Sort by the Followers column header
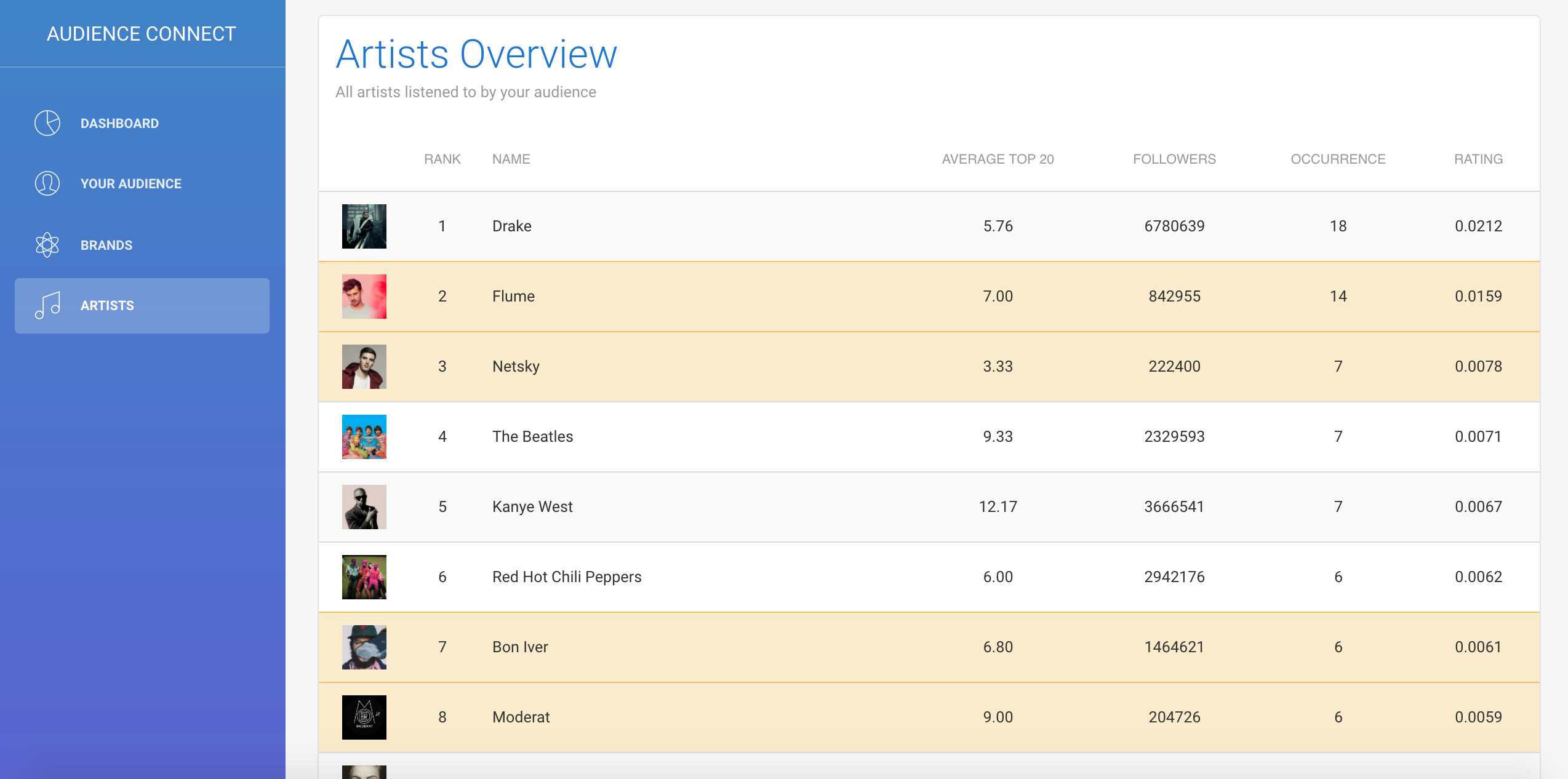The width and height of the screenshot is (1568, 779). tap(1174, 159)
